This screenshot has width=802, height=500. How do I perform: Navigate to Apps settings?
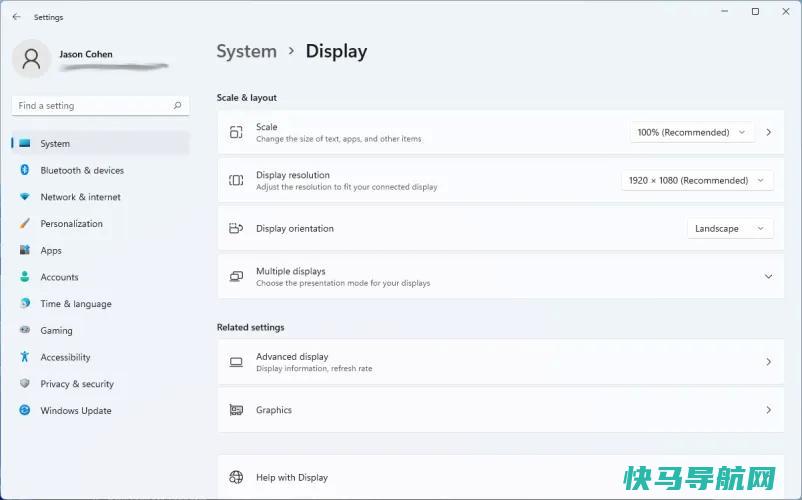[x=100, y=250]
